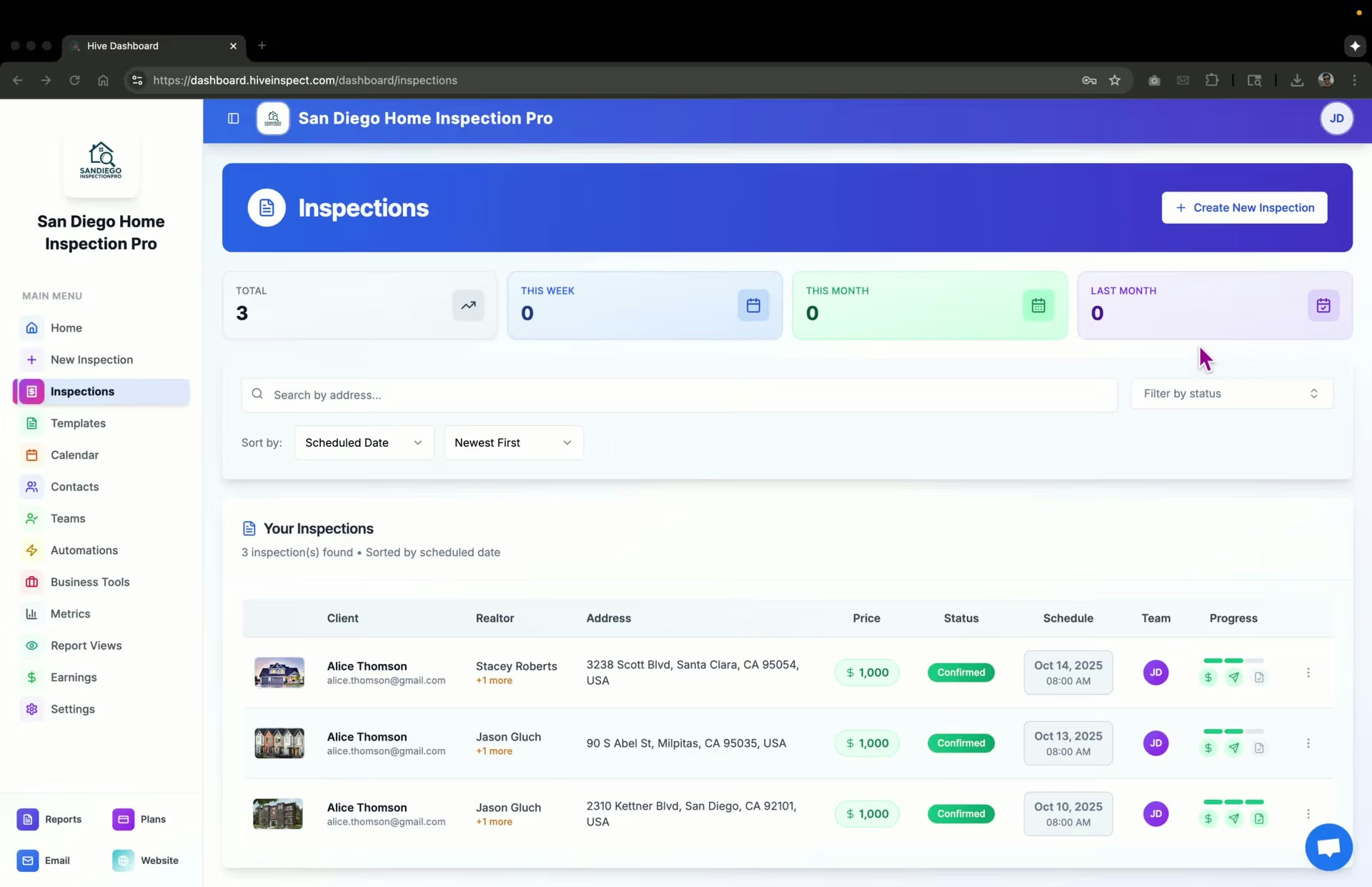Open the chat support bubble
This screenshot has width=1372, height=887.
(1328, 848)
